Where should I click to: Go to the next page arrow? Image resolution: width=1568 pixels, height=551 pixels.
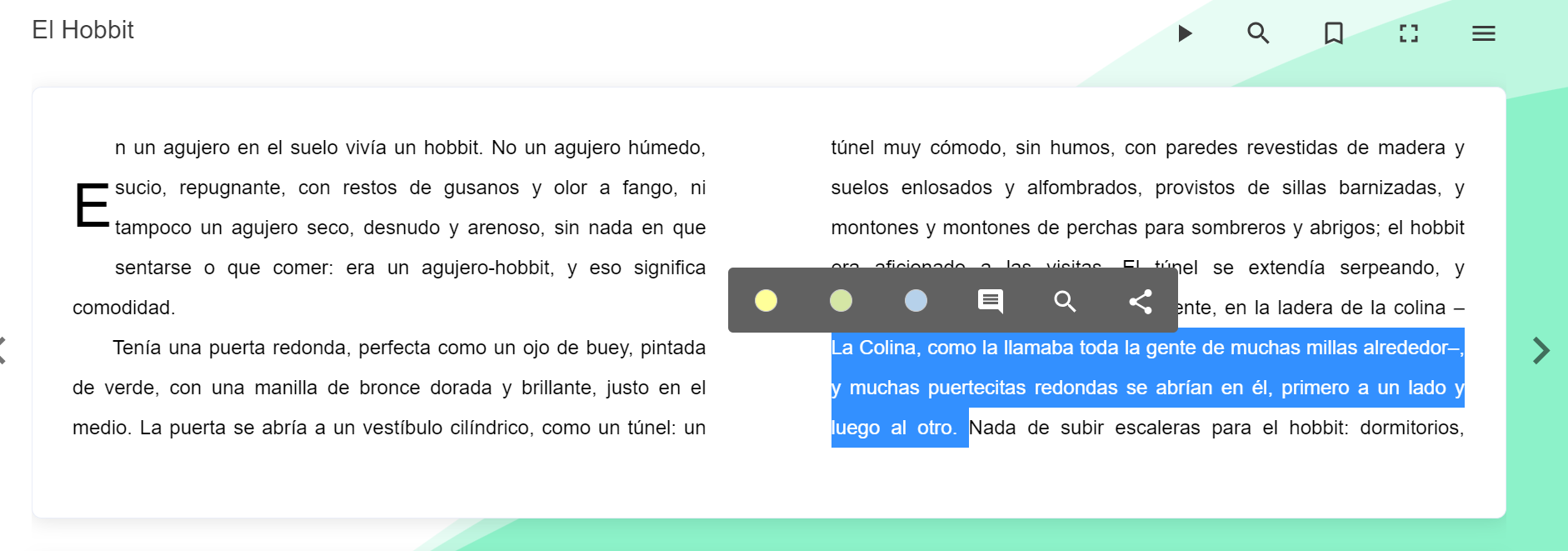click(x=1541, y=351)
